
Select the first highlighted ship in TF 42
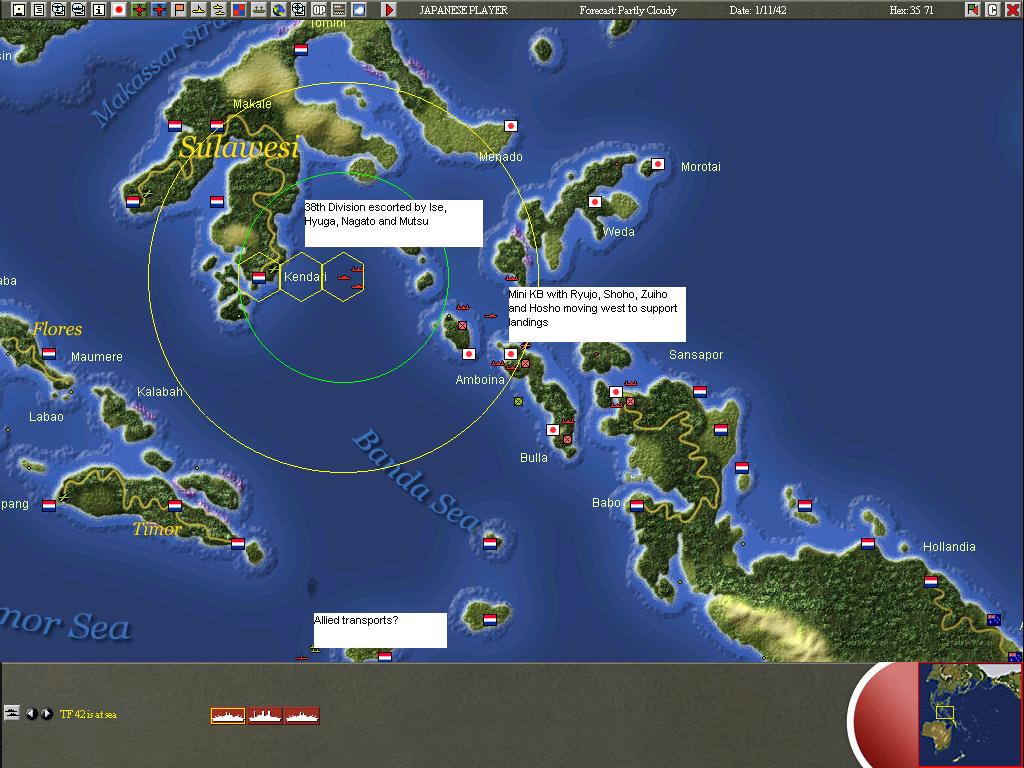click(228, 716)
